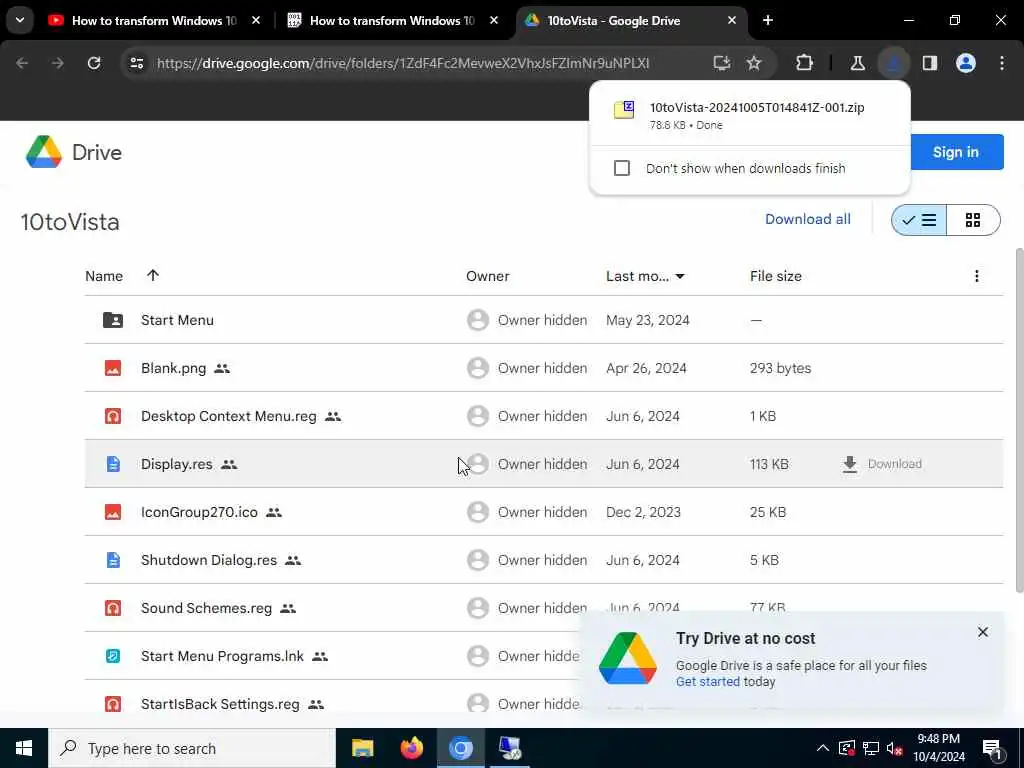Open Firefox from the taskbar
The width and height of the screenshot is (1024, 768).
411,748
